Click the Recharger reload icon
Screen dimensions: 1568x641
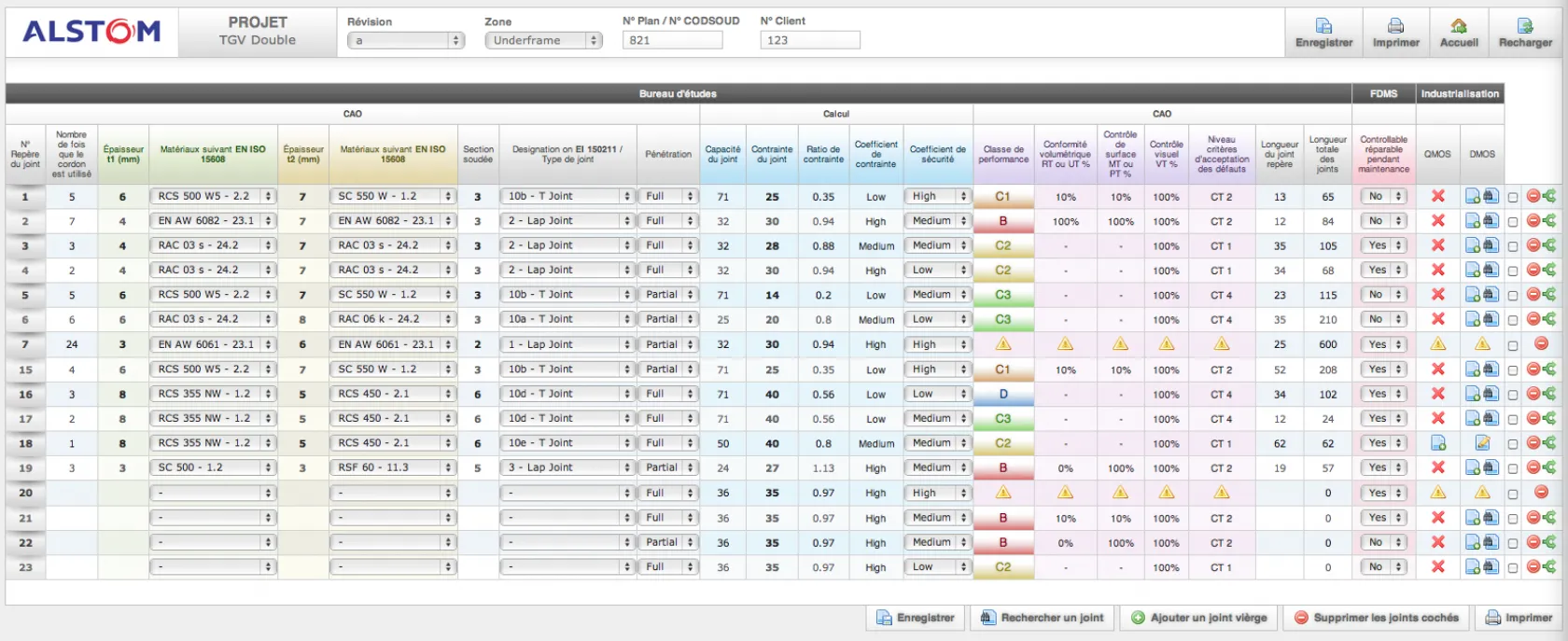coord(1525,26)
